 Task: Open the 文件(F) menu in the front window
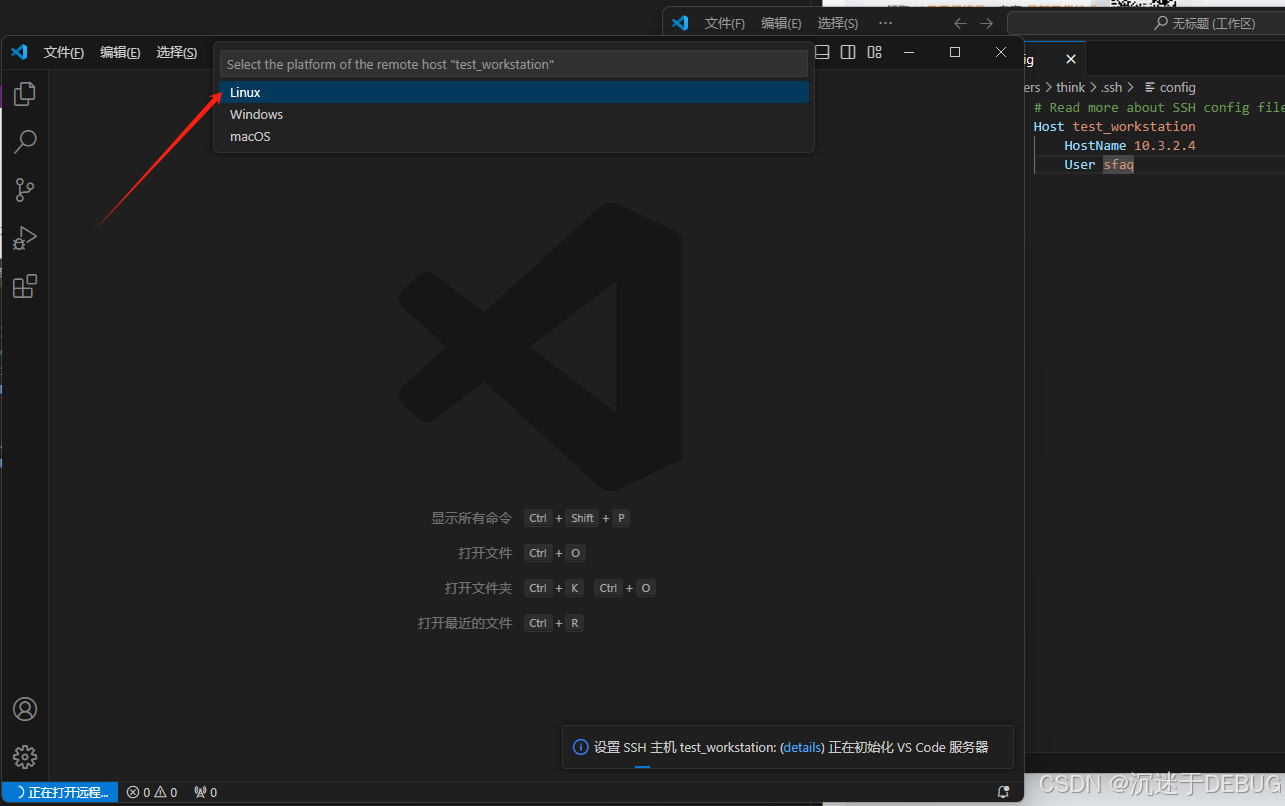tap(64, 52)
